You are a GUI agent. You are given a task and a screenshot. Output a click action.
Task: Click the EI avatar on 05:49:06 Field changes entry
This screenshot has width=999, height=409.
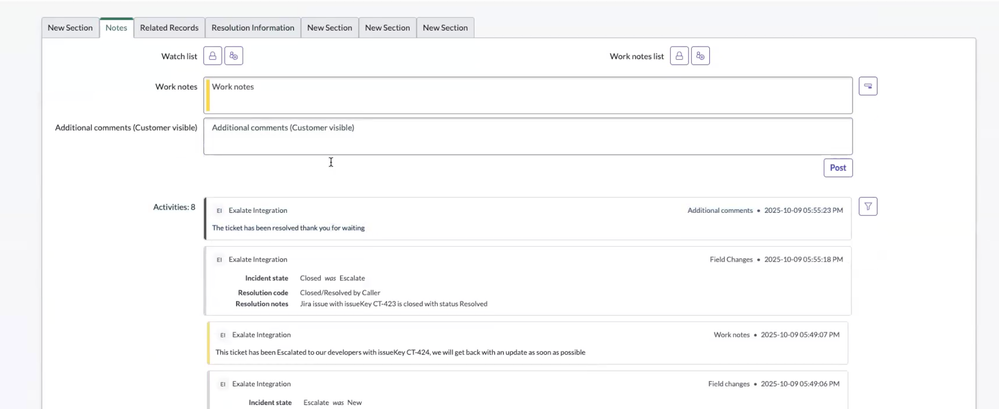tap(223, 384)
